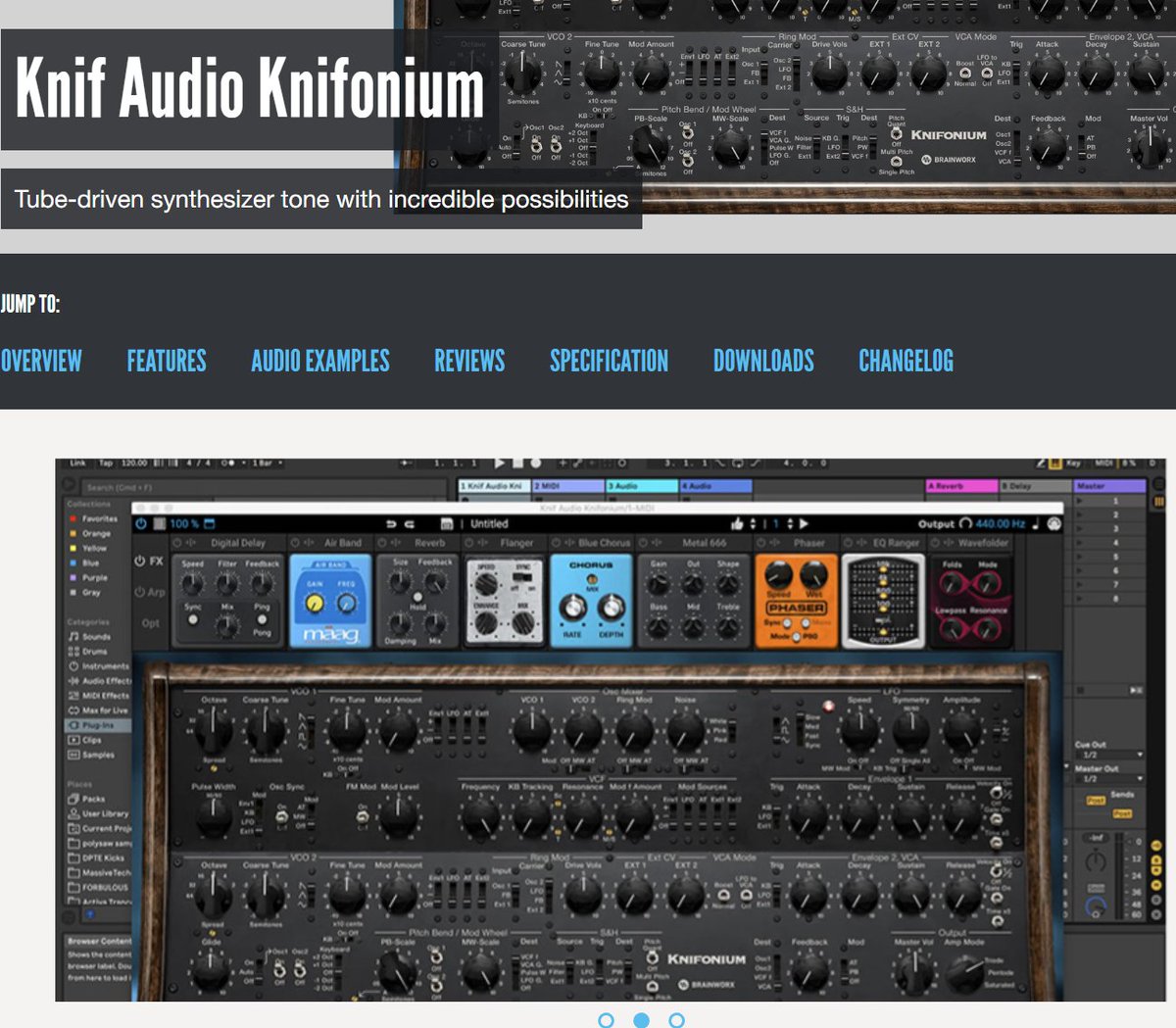Click the 440.00 Hz tuning value
Viewport: 1176px width, 1028px height.
coord(1000,523)
